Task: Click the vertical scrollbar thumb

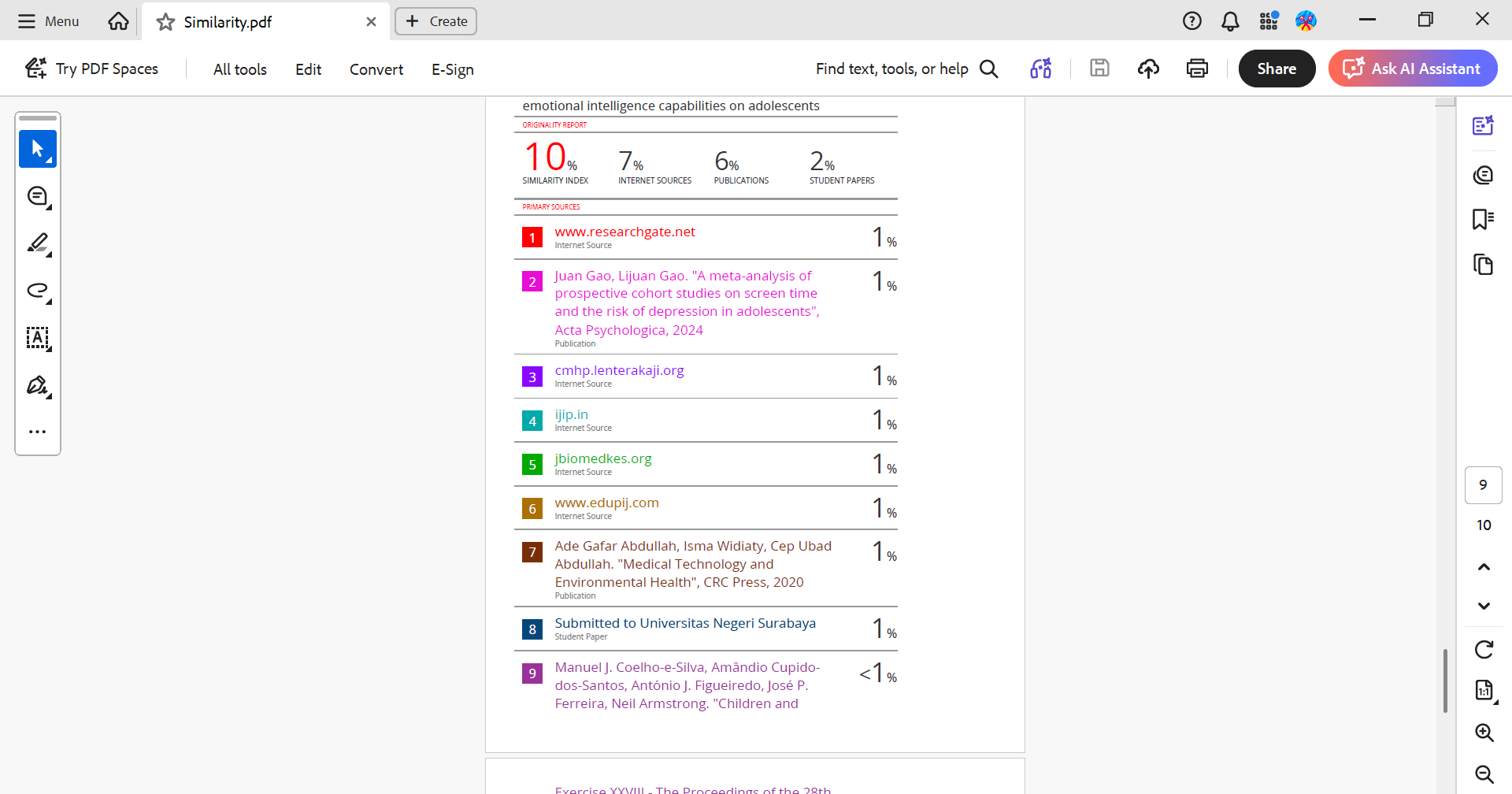Action: click(1445, 681)
